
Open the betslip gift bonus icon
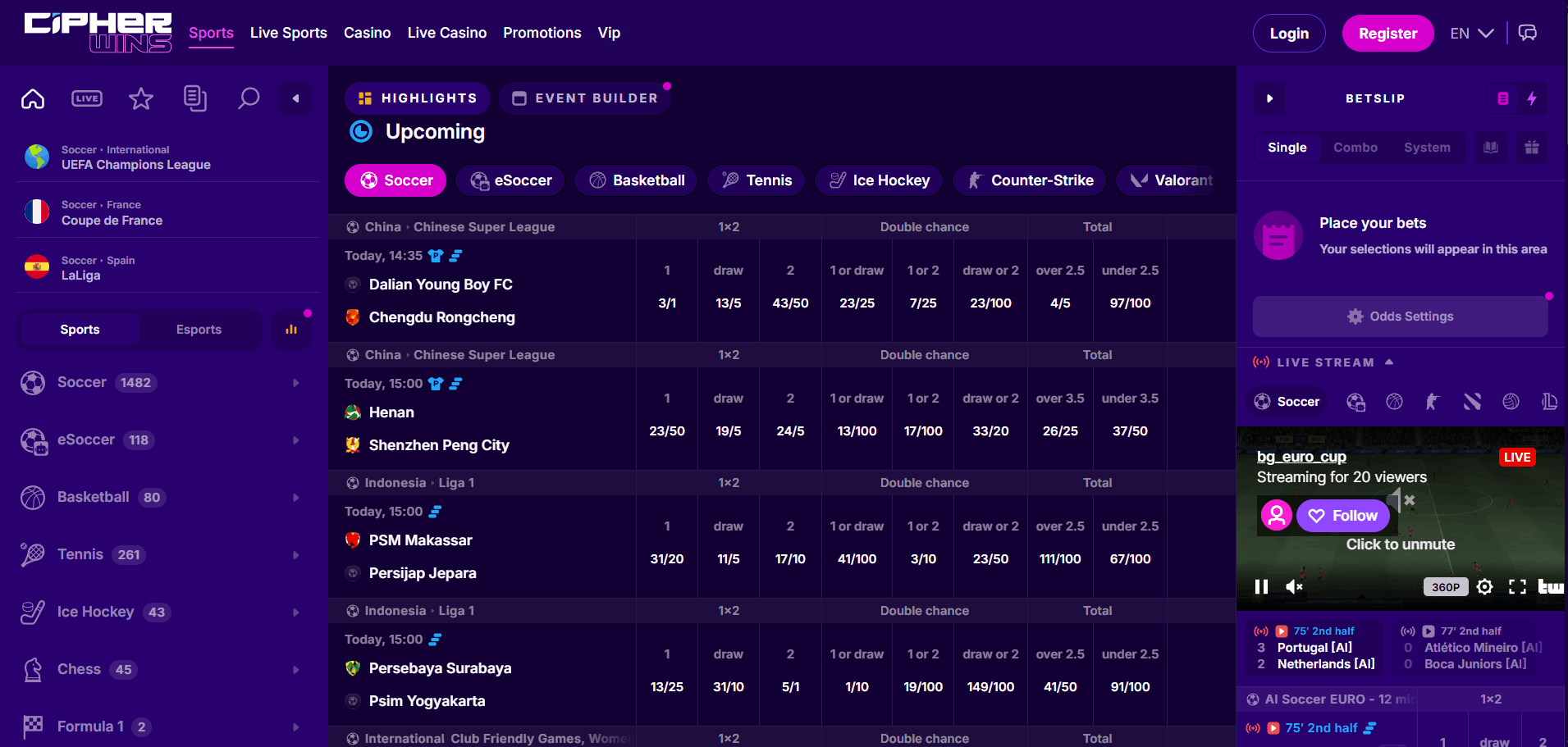1532,148
